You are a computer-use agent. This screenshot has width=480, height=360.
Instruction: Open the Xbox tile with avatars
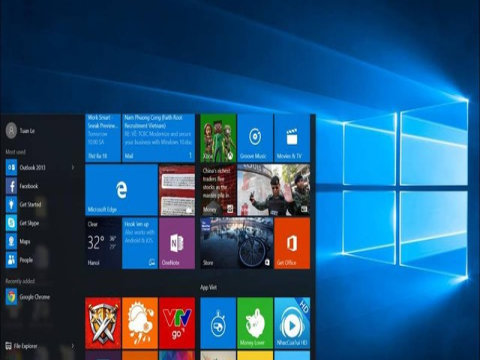click(218, 138)
